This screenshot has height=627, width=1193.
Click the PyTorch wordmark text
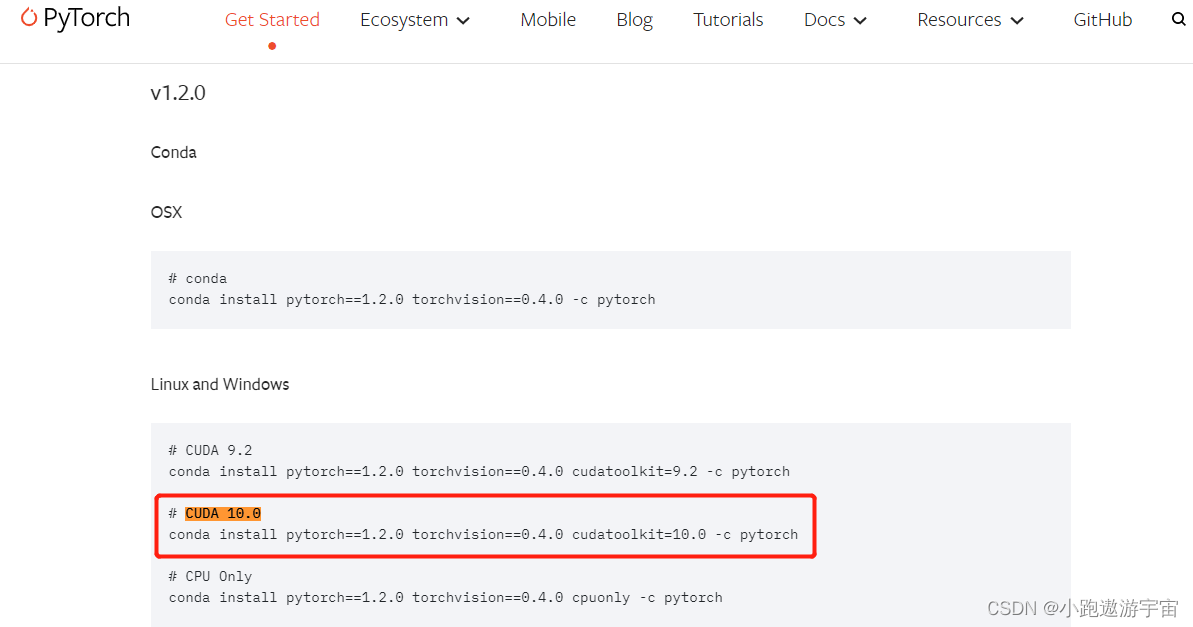click(87, 18)
